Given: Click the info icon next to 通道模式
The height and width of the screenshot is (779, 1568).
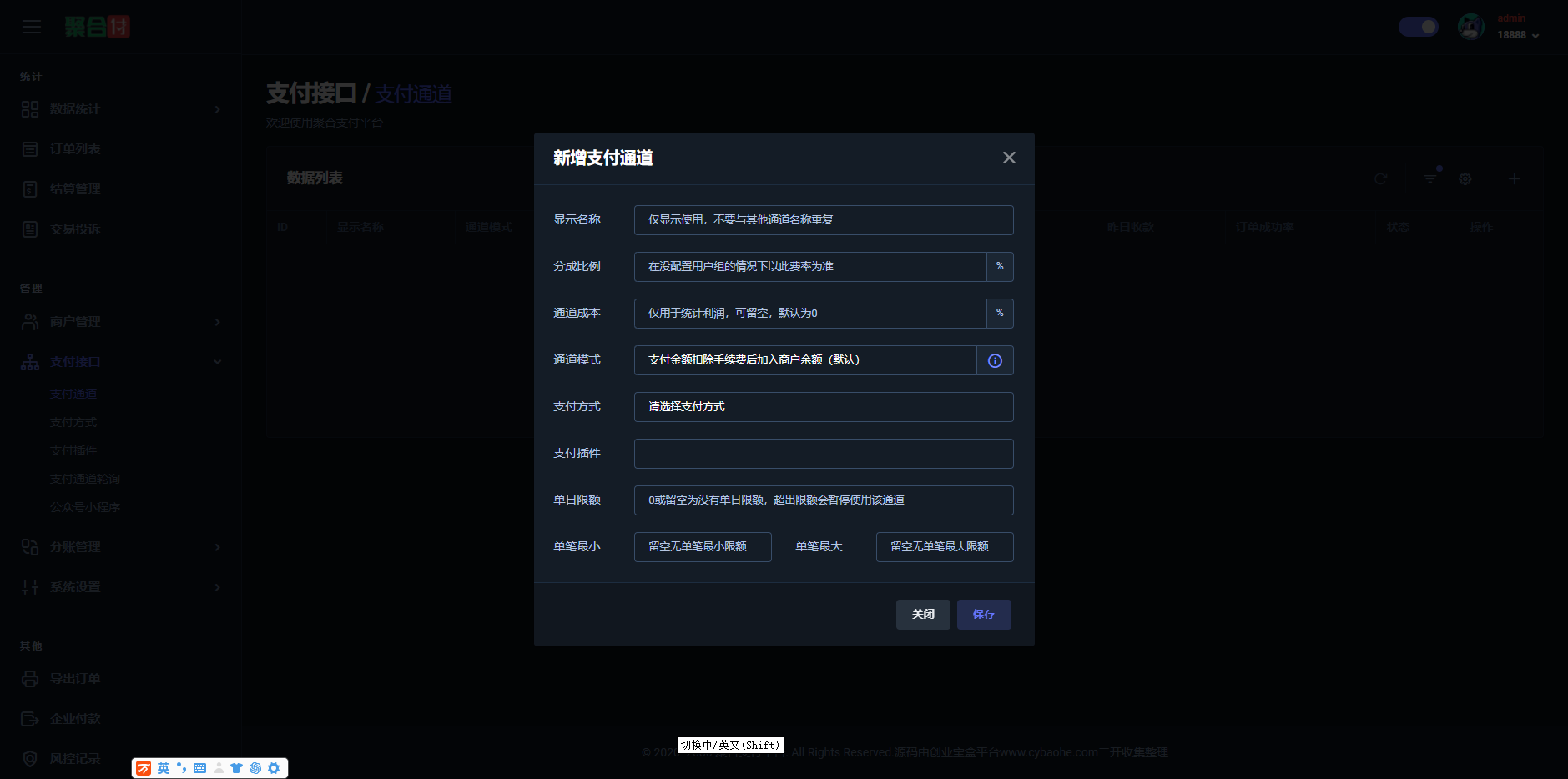Looking at the screenshot, I should click(994, 360).
